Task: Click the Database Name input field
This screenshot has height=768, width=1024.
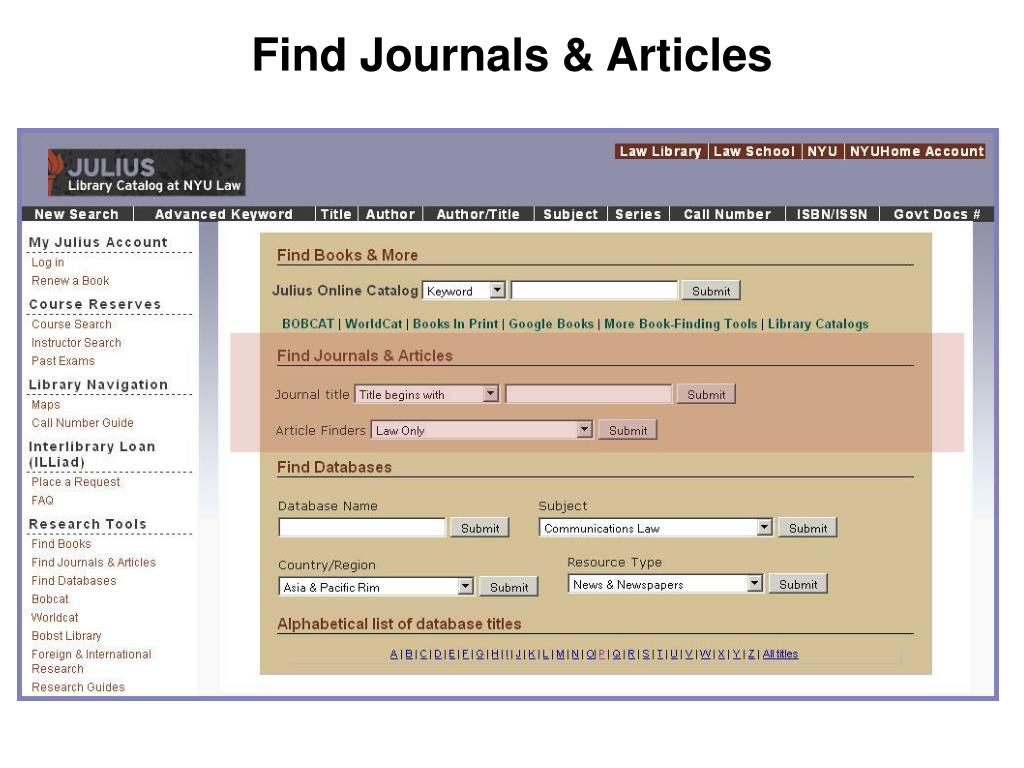Action: (x=362, y=528)
